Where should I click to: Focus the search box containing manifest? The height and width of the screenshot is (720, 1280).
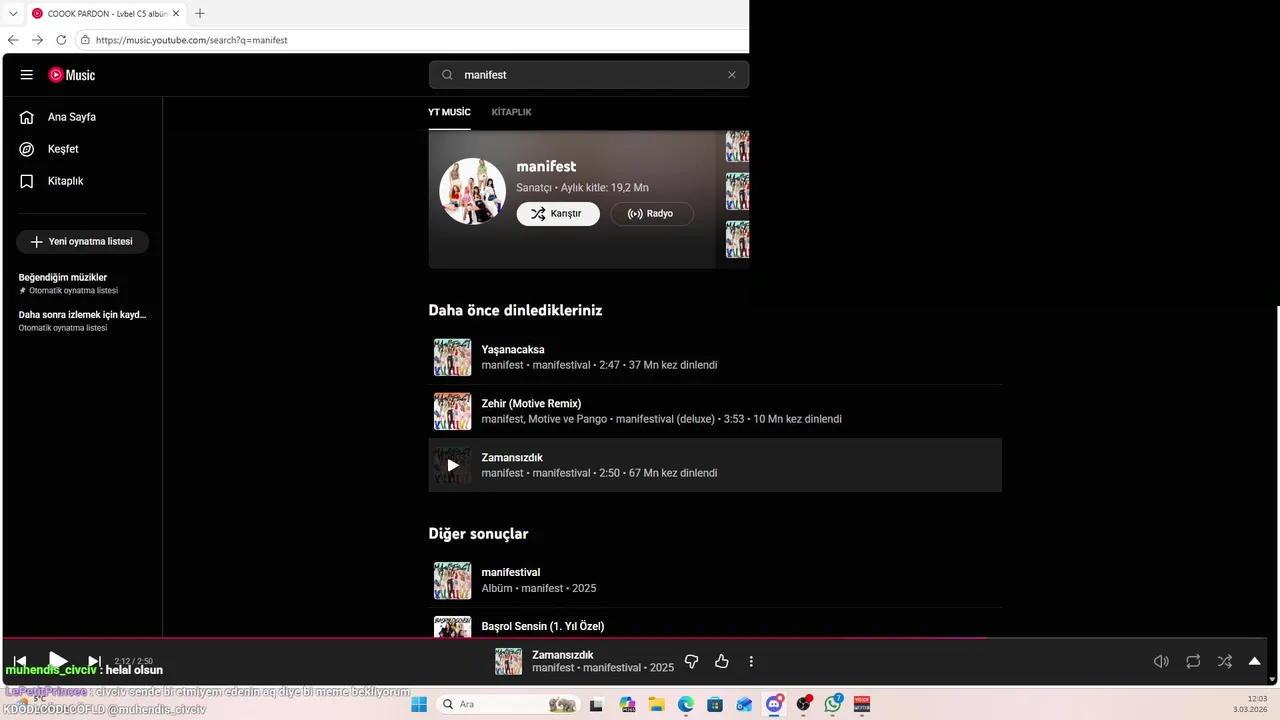pos(590,75)
